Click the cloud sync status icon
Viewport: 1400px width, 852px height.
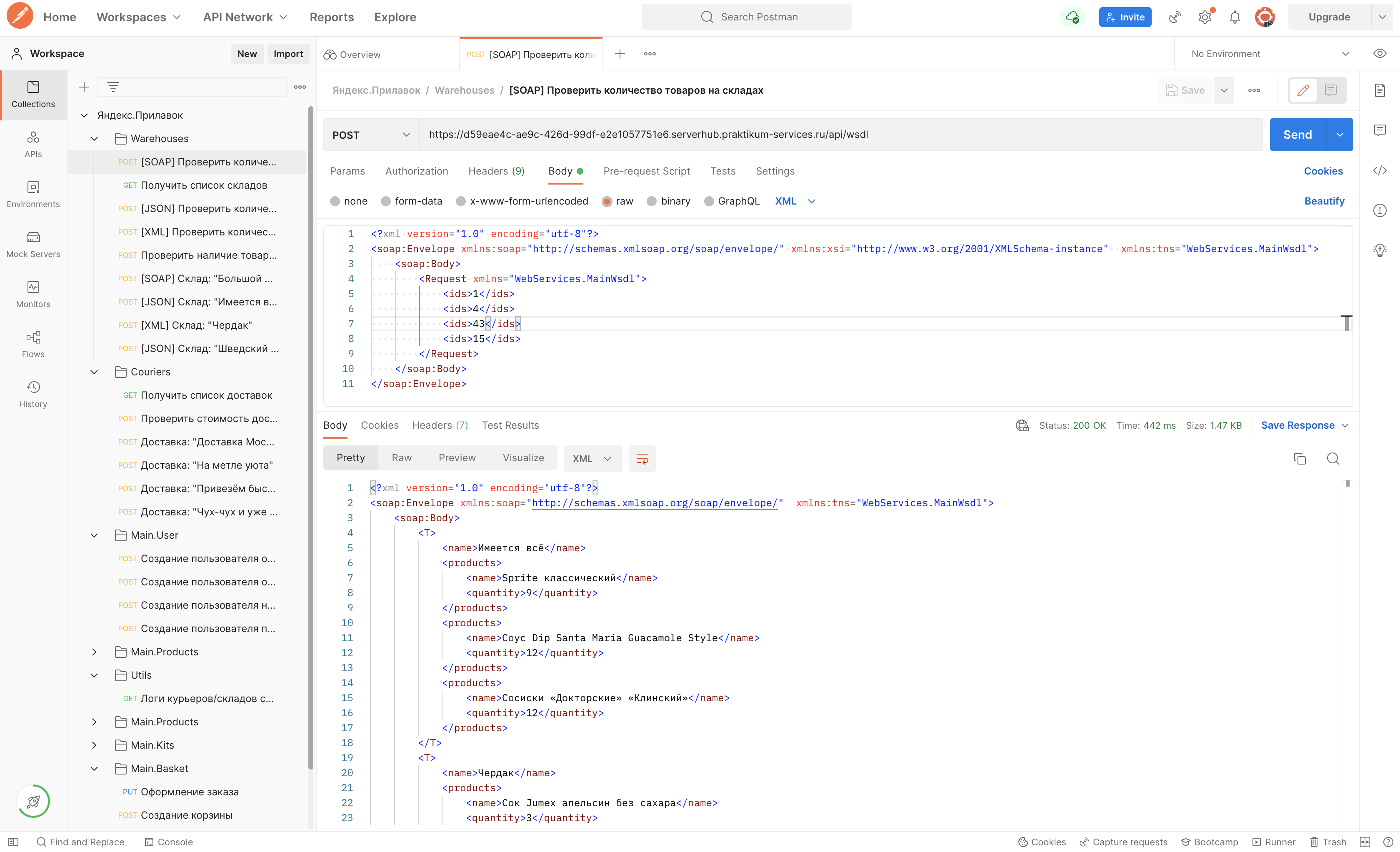click(x=1072, y=17)
